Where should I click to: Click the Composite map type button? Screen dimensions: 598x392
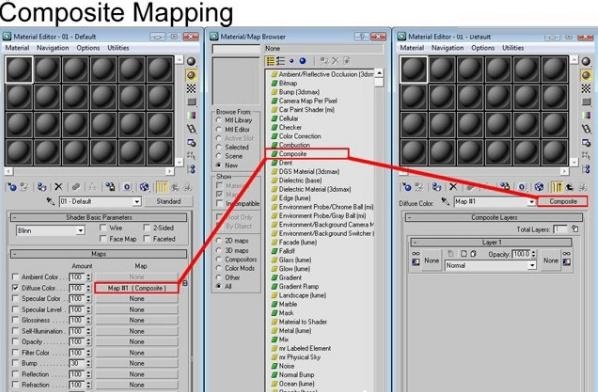pyautogui.click(x=563, y=201)
